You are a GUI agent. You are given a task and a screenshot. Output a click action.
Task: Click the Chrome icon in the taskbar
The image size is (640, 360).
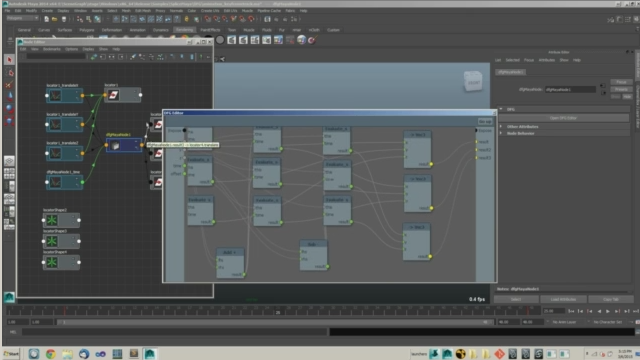[x=50, y=354]
